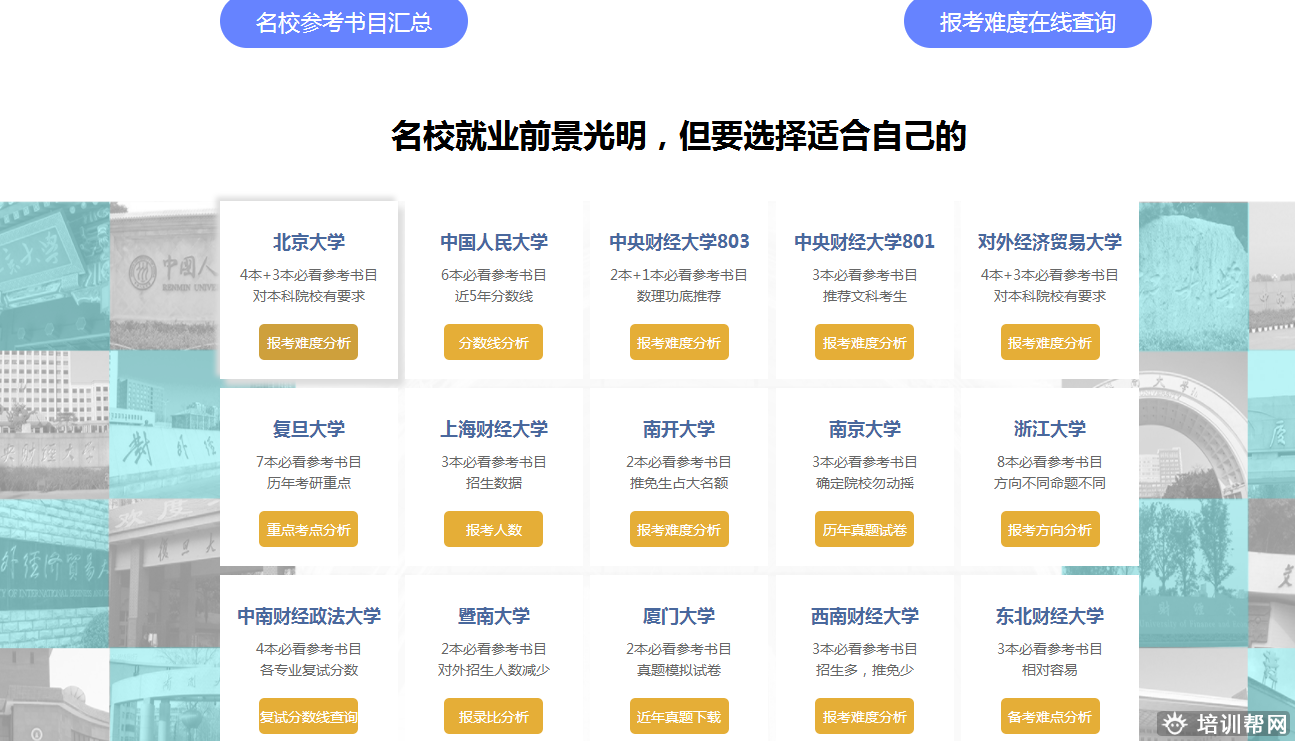This screenshot has height=741, width=1295.
Task: Click the 培训帮网 eye logo icon
Action: [1177, 724]
